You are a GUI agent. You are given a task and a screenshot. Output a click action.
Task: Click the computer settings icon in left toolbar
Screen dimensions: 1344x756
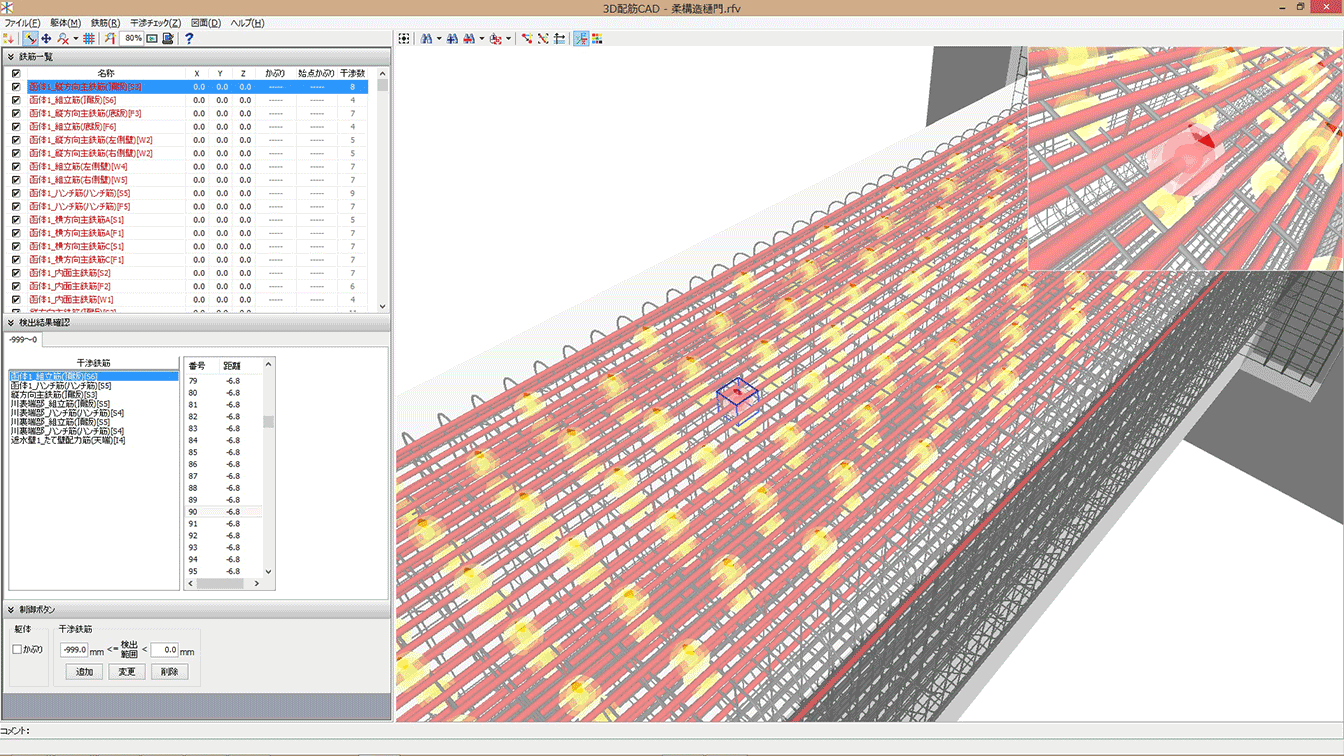[168, 38]
